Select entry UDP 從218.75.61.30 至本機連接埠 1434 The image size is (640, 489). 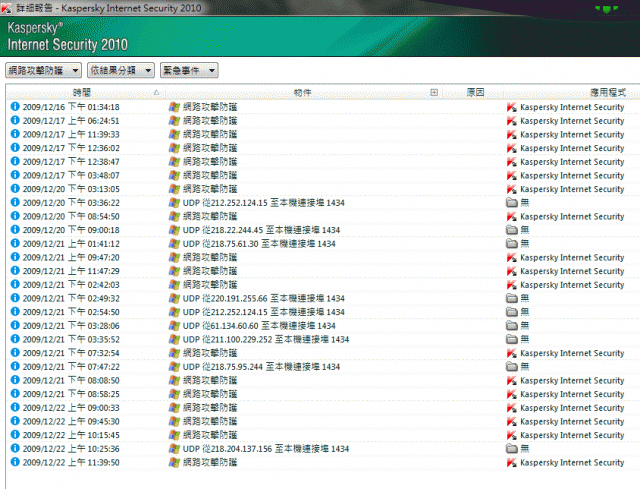[x=259, y=244]
